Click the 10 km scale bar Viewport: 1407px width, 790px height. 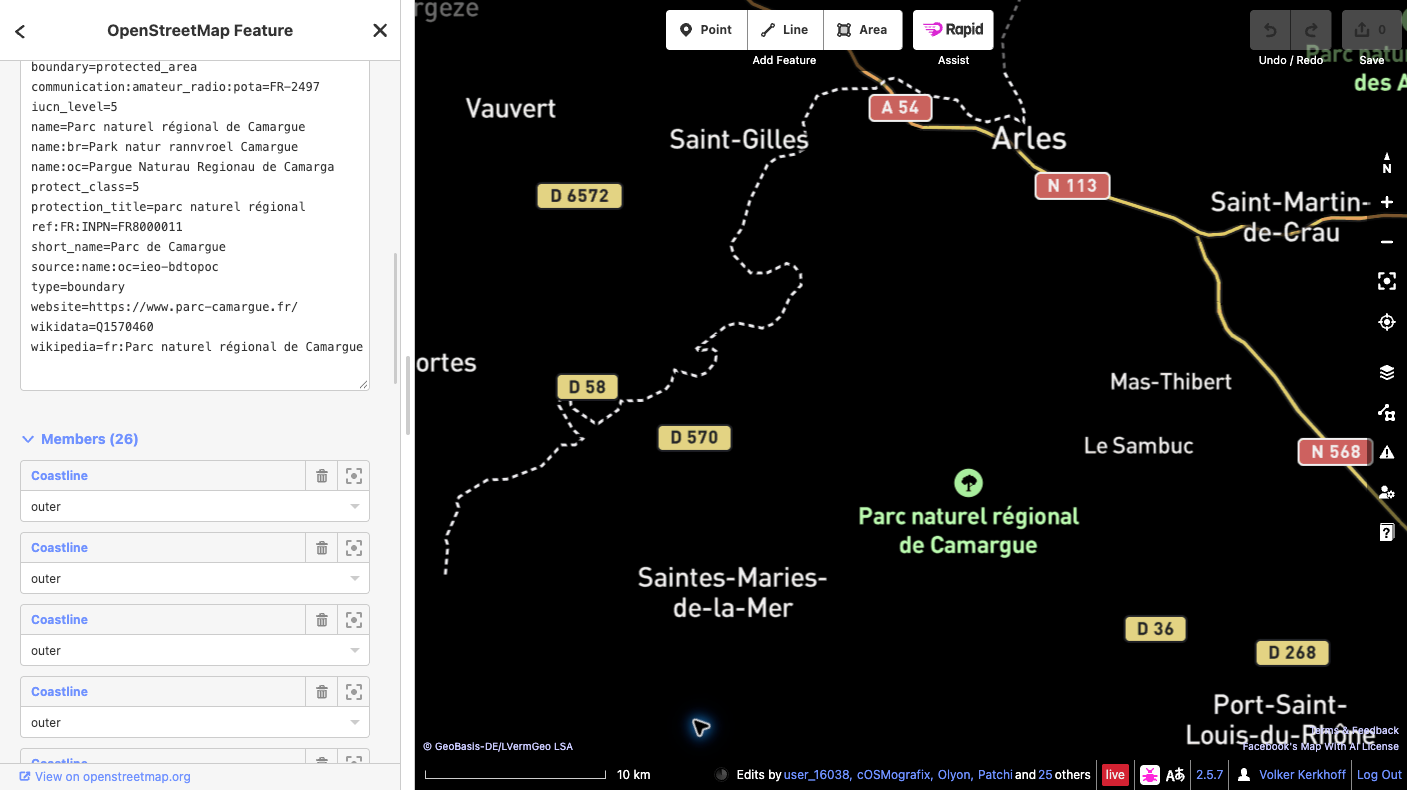pyautogui.click(x=538, y=775)
